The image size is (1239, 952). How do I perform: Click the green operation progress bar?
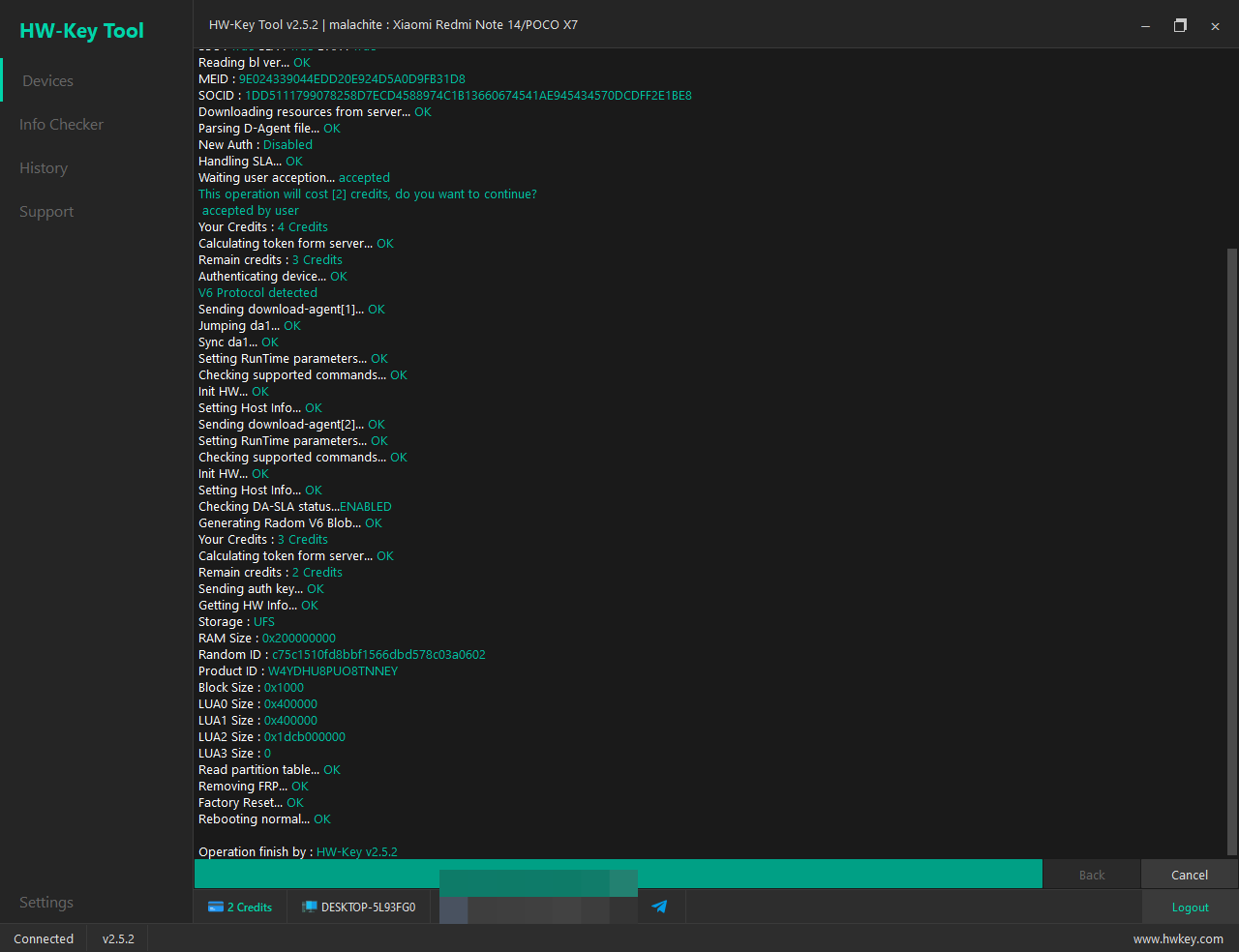[x=618, y=874]
